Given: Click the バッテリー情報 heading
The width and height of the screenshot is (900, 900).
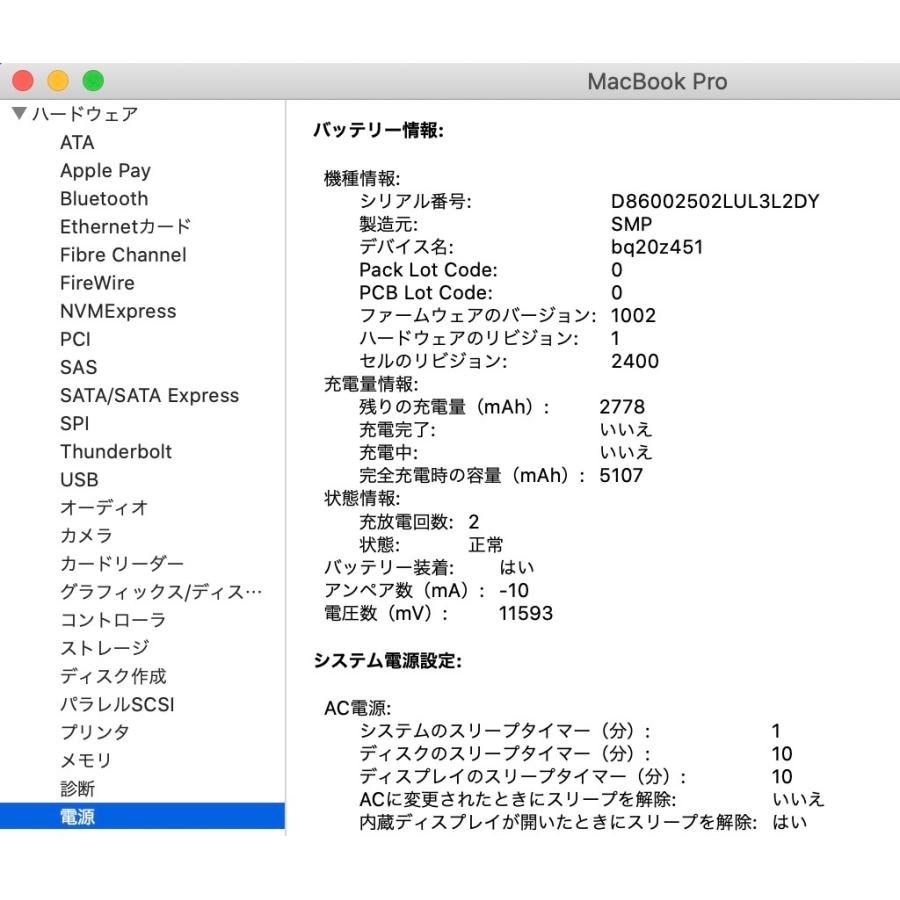Looking at the screenshot, I should 378,130.
